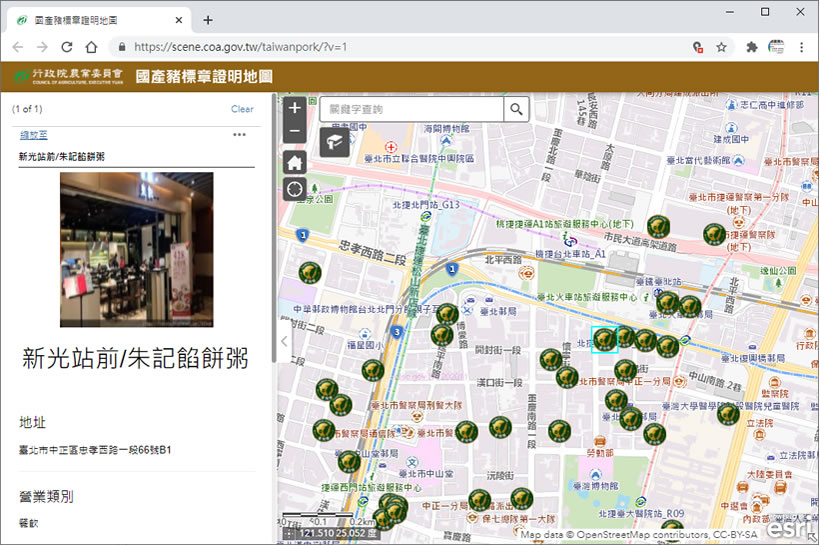Open a new browser tab

point(208,20)
